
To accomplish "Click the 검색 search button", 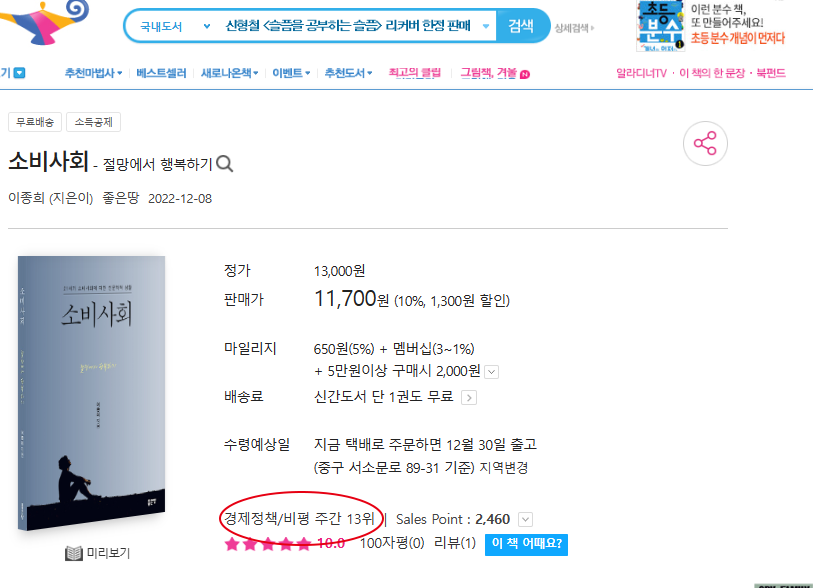I will tap(521, 25).
